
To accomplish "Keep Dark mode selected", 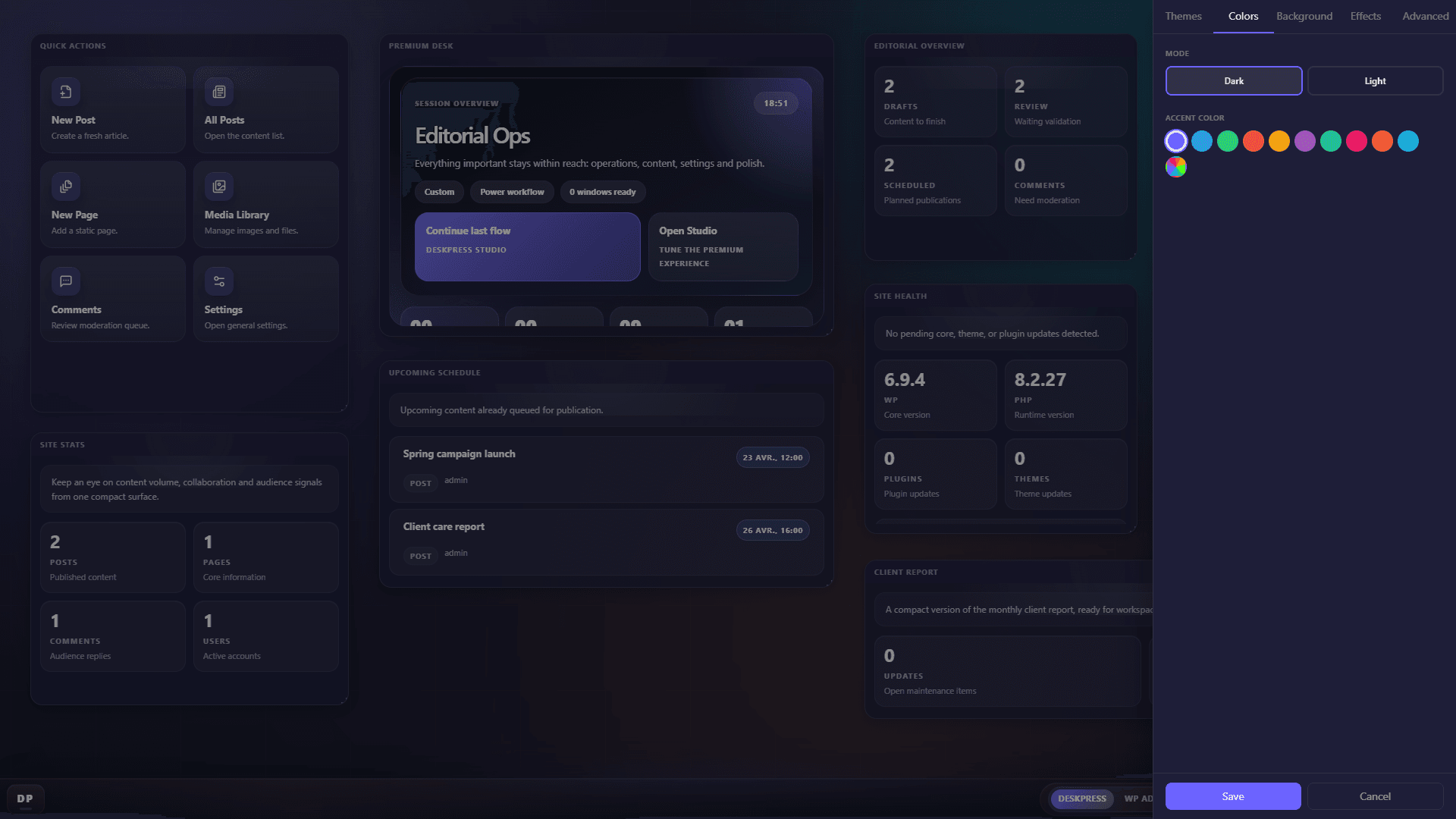I will tap(1234, 80).
